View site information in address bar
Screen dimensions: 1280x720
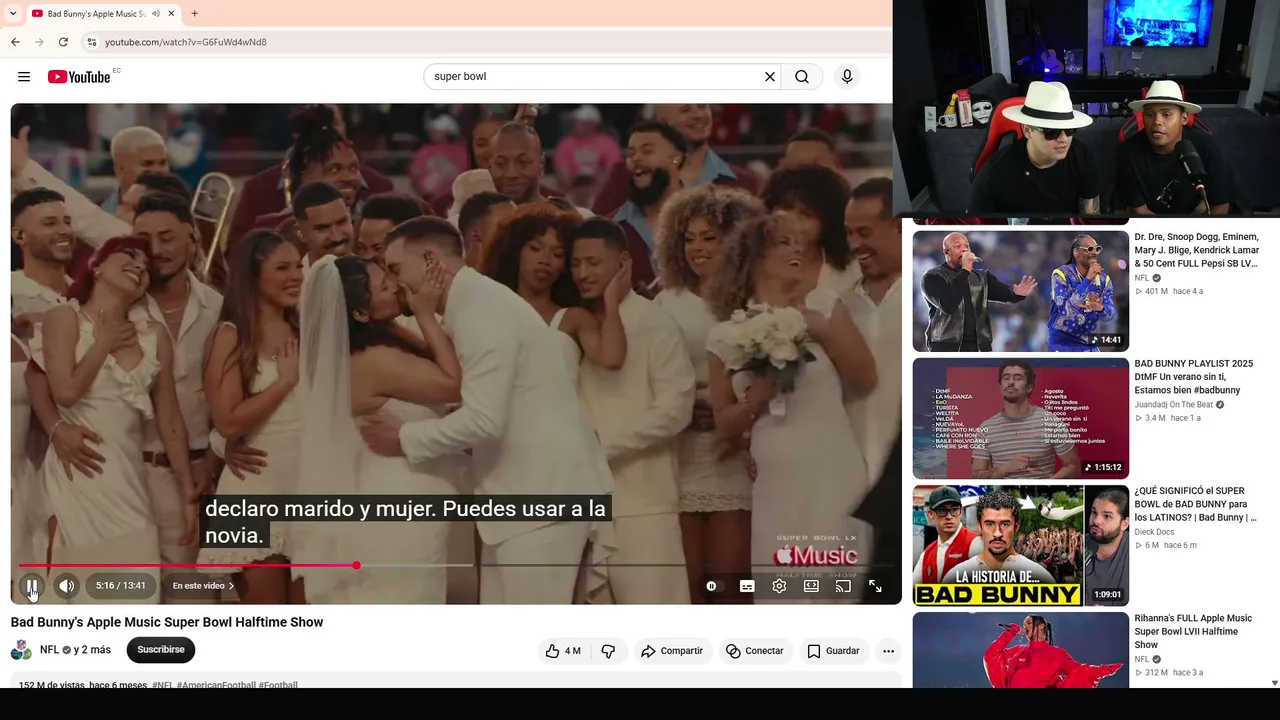tap(91, 42)
